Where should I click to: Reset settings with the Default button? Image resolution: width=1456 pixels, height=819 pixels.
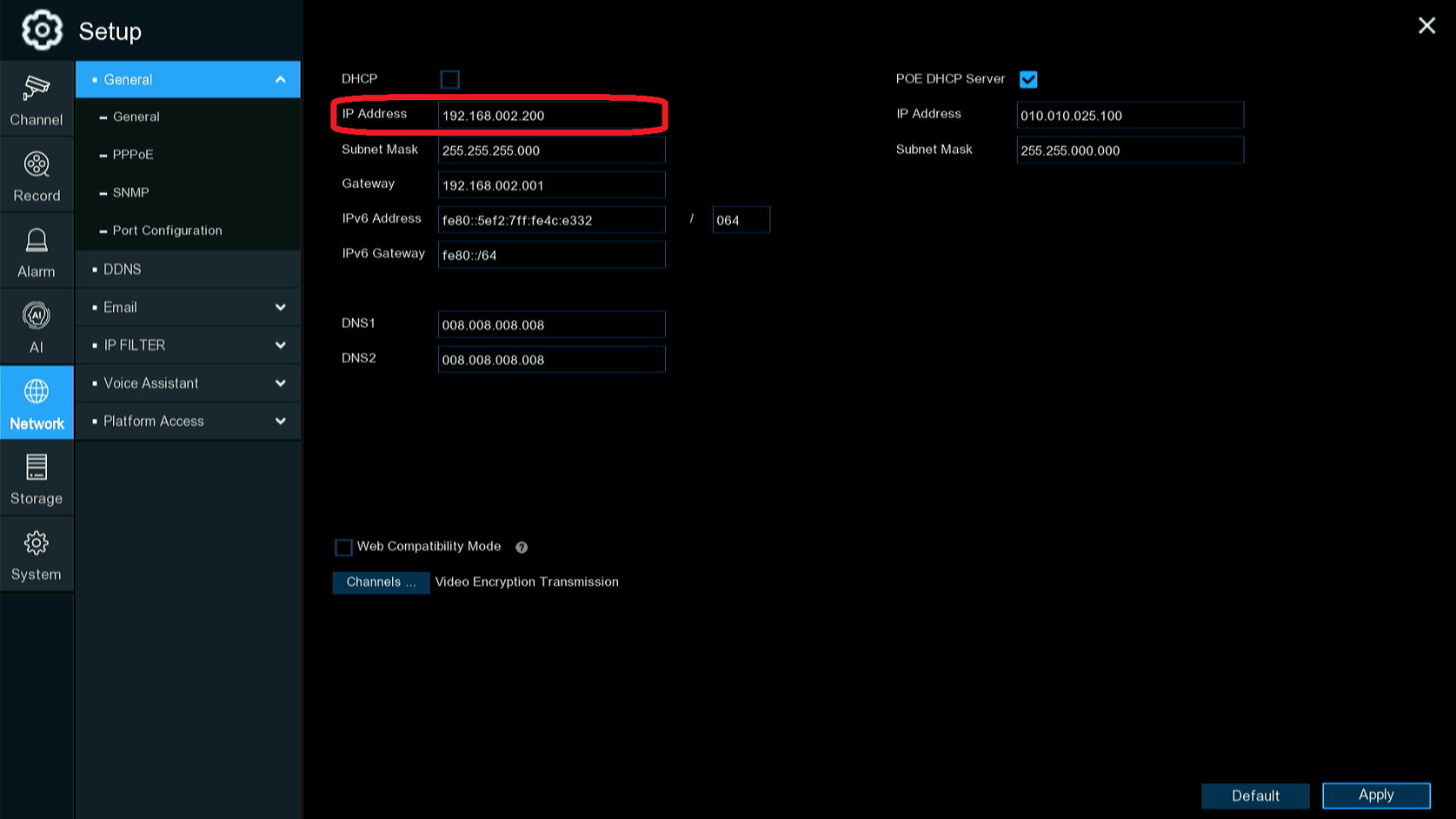point(1255,795)
